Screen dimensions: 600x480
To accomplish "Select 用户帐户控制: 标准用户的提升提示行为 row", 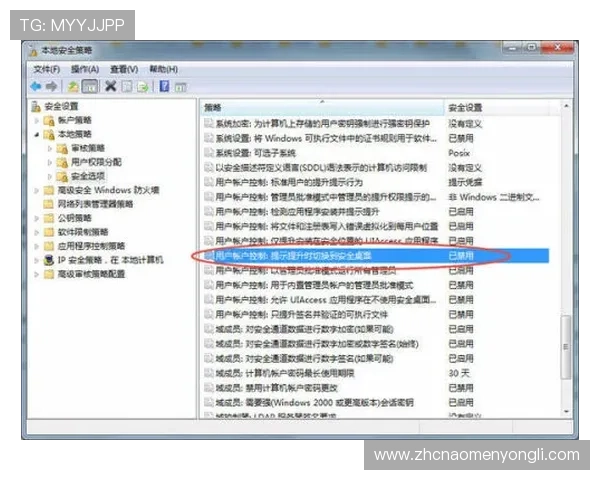I will (x=376, y=182).
